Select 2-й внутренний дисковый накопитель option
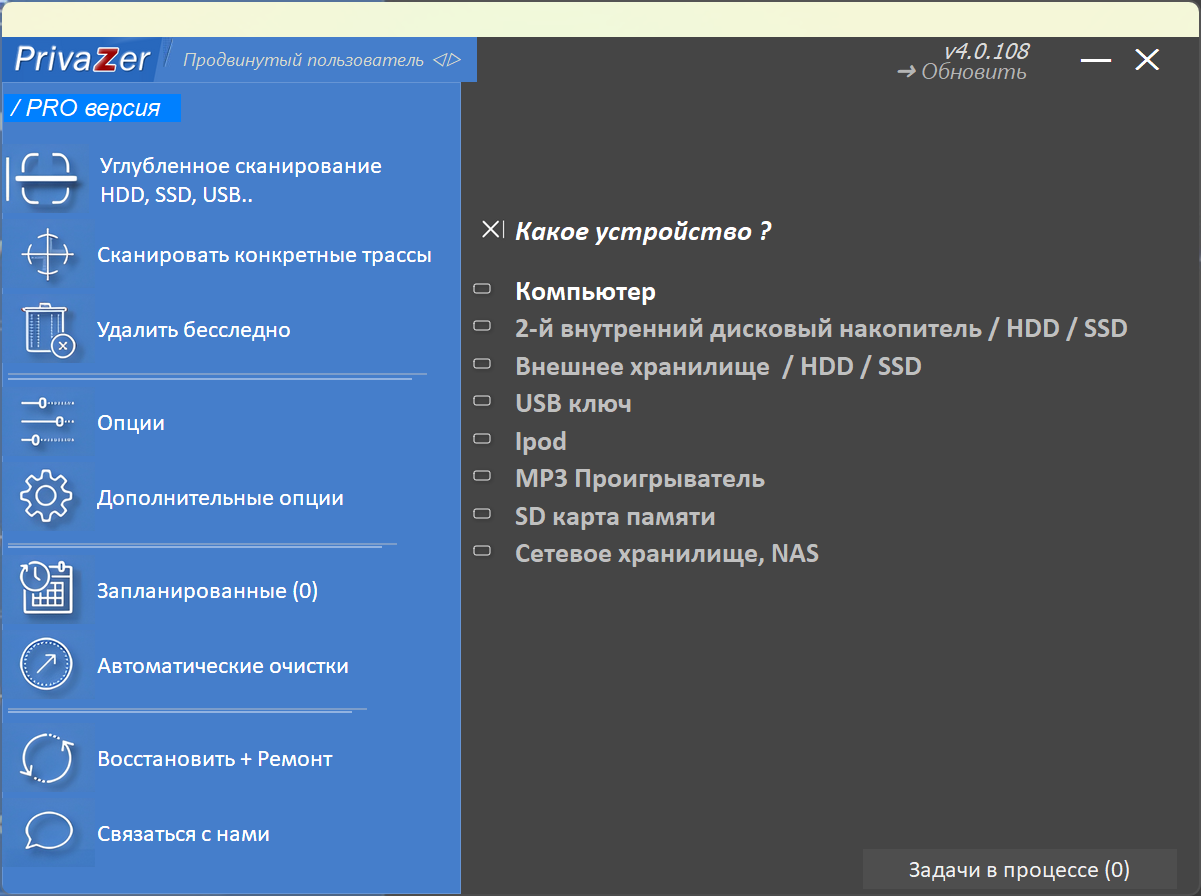 point(821,328)
